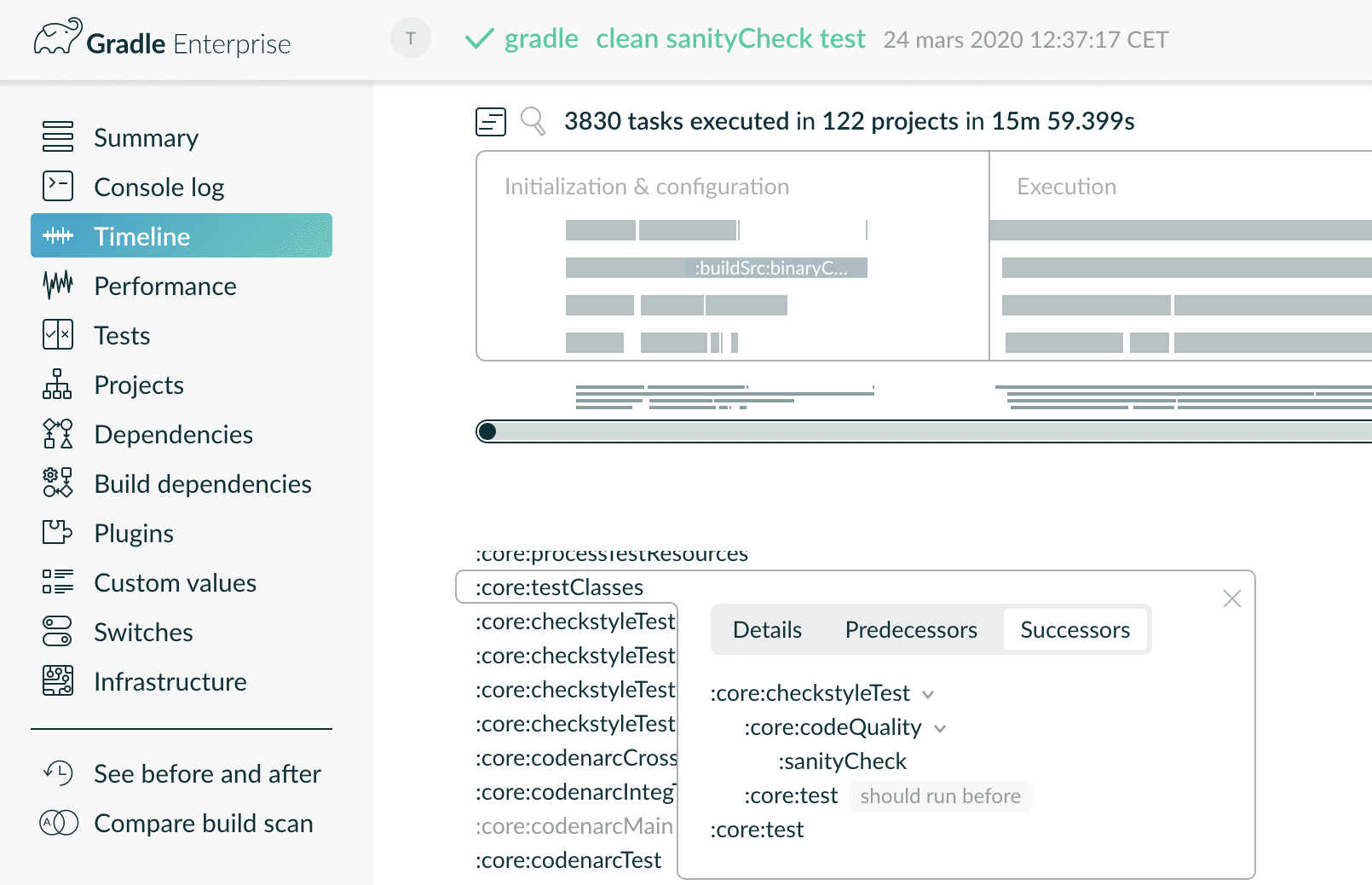Screen dimensions: 1372x885
Task: Collapse the :core:codeQuality successor node
Action: tap(940, 728)
